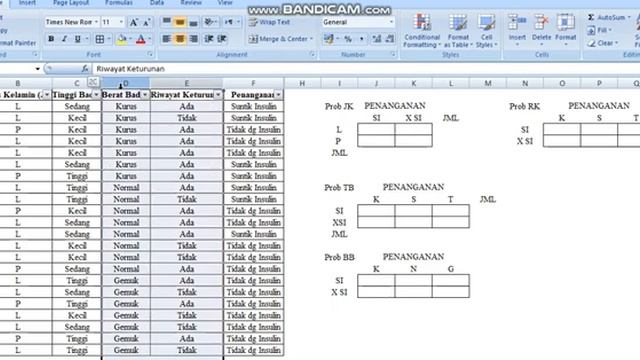Toggle underline formatting

pos(77,39)
